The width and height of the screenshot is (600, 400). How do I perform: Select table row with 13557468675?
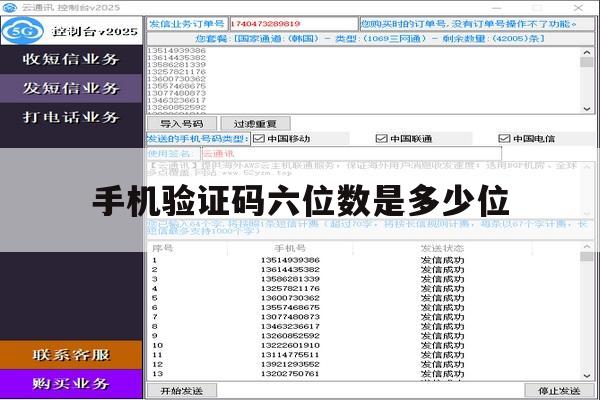pyautogui.click(x=364, y=307)
